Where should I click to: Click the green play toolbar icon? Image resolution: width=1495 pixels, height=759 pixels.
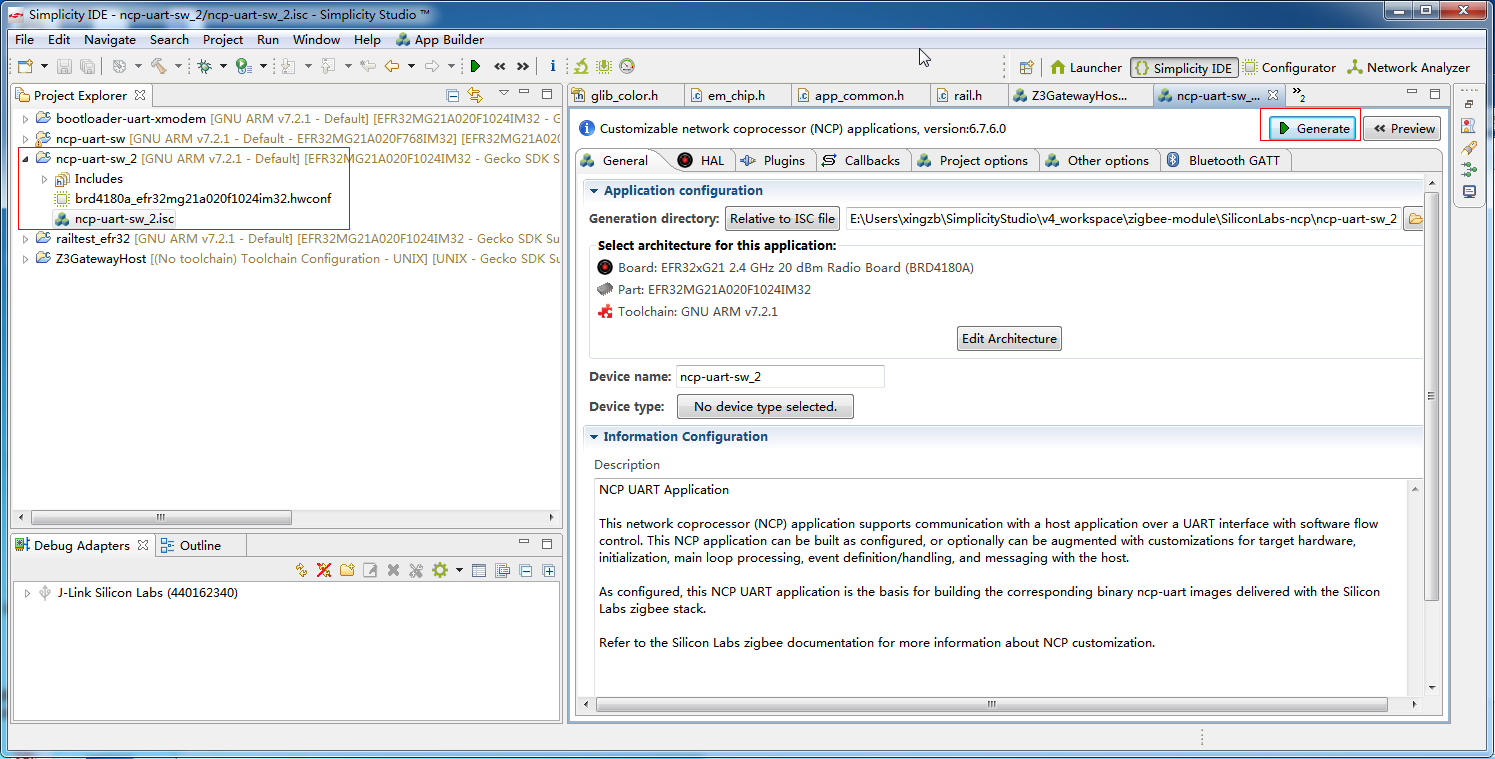click(x=476, y=67)
